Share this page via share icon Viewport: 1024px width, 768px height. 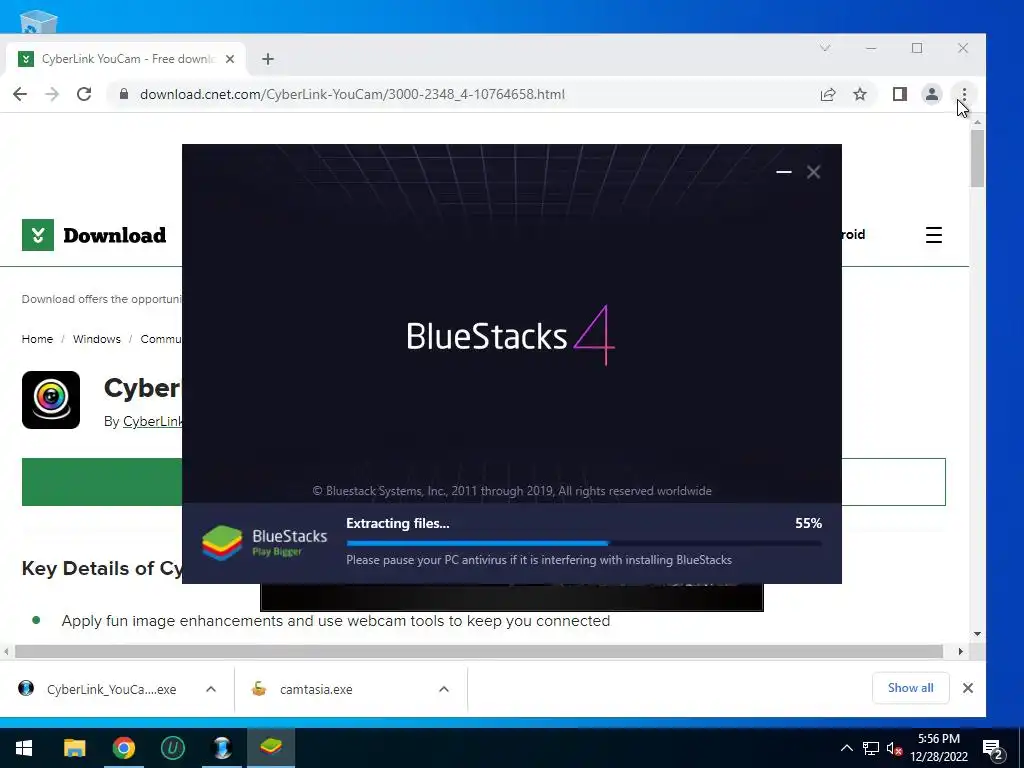pos(828,94)
